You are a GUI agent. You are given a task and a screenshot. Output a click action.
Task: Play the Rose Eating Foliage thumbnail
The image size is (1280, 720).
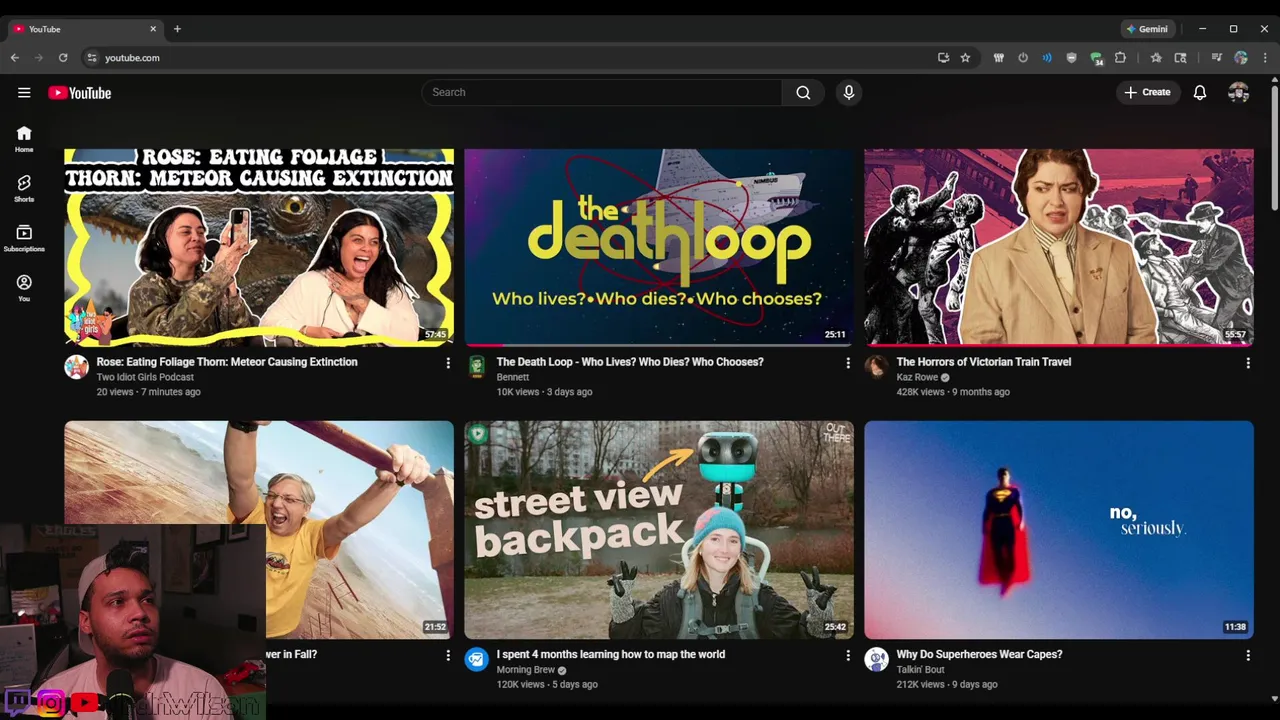tap(259, 247)
